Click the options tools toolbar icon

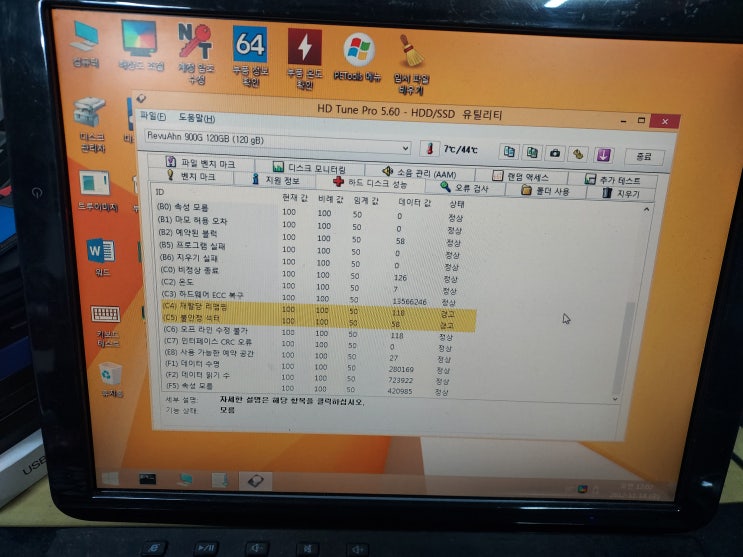pyautogui.click(x=578, y=154)
